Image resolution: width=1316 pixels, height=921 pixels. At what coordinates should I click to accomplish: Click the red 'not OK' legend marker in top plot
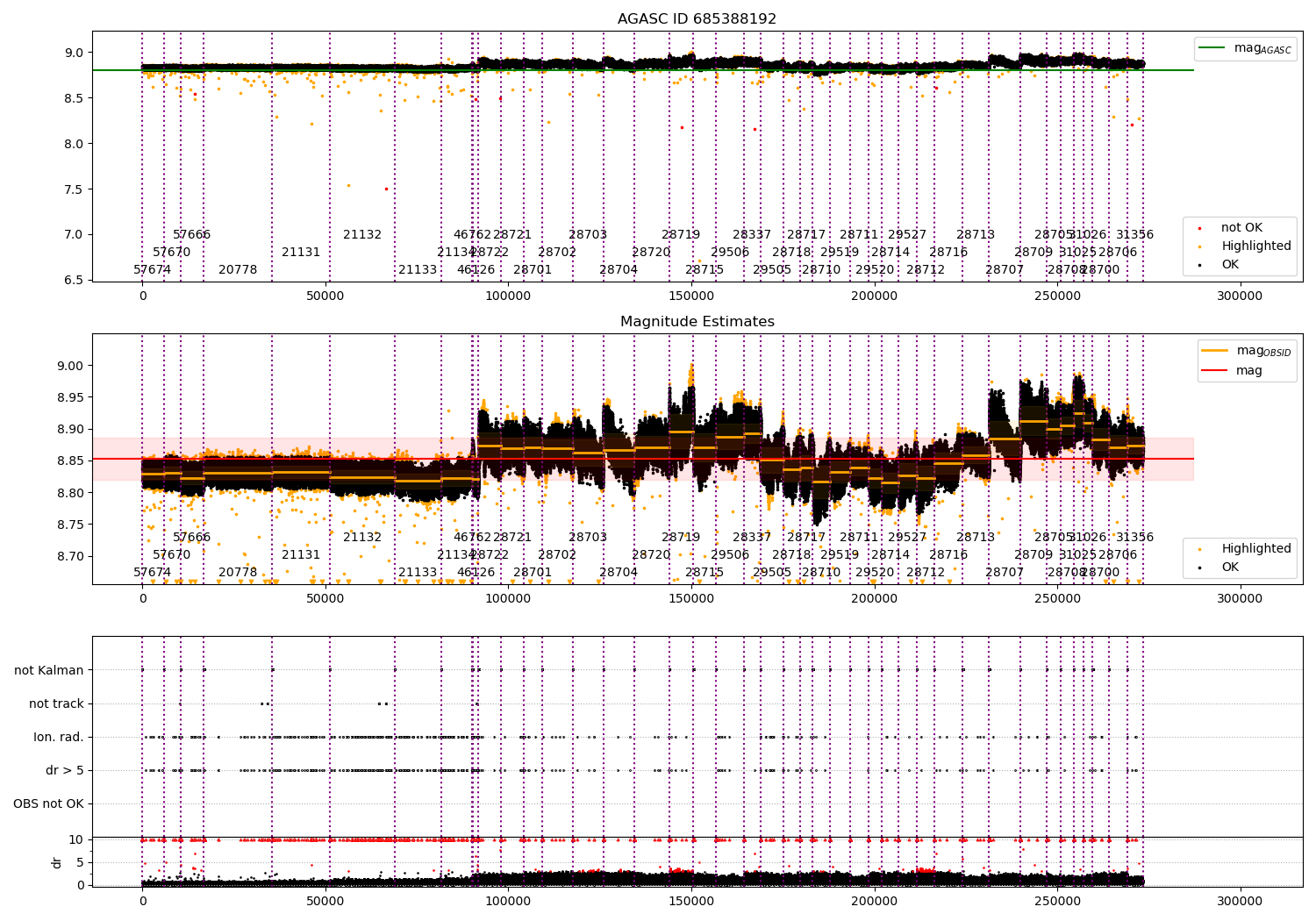[x=1199, y=228]
